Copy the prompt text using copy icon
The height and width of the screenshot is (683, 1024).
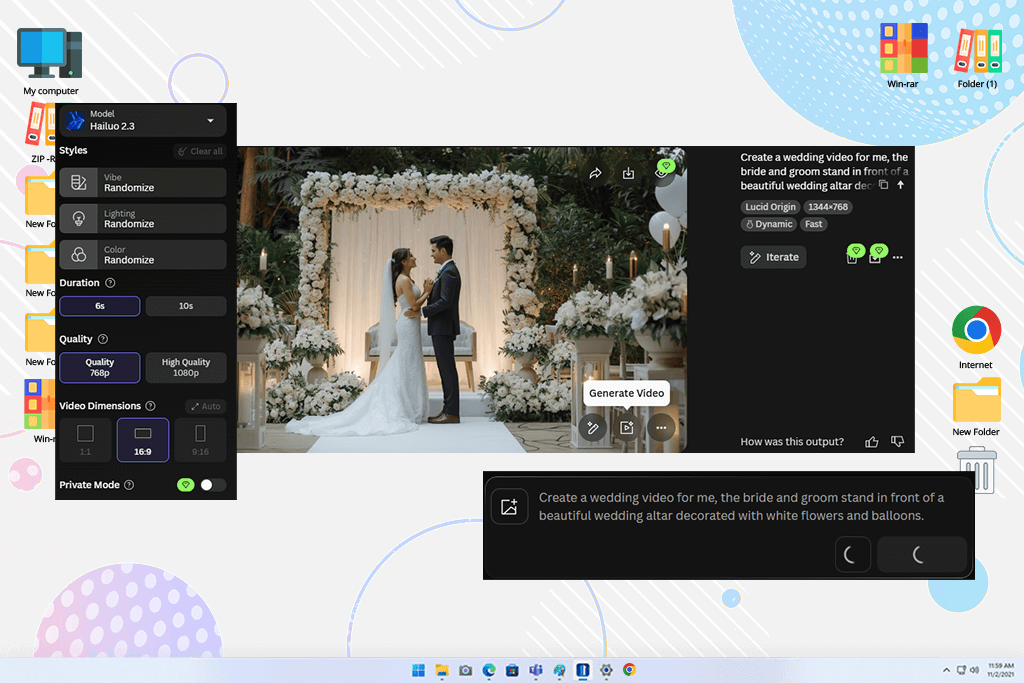pos(883,185)
